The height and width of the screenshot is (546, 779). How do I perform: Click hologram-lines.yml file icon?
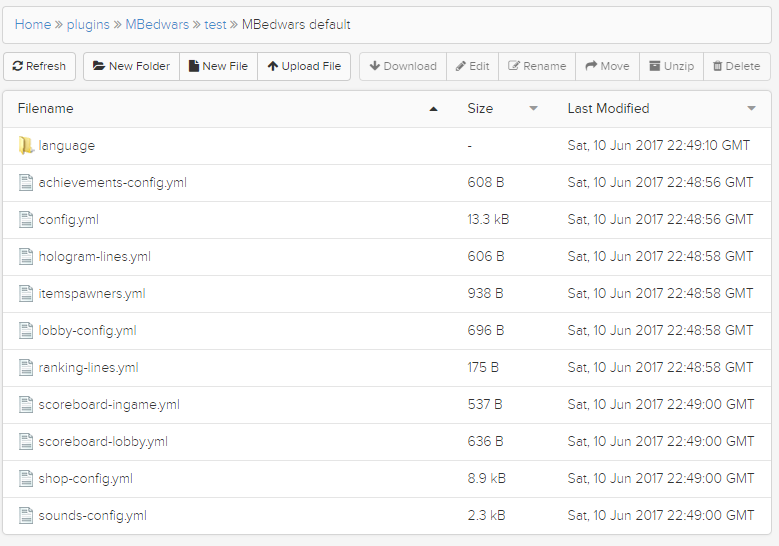(x=26, y=256)
